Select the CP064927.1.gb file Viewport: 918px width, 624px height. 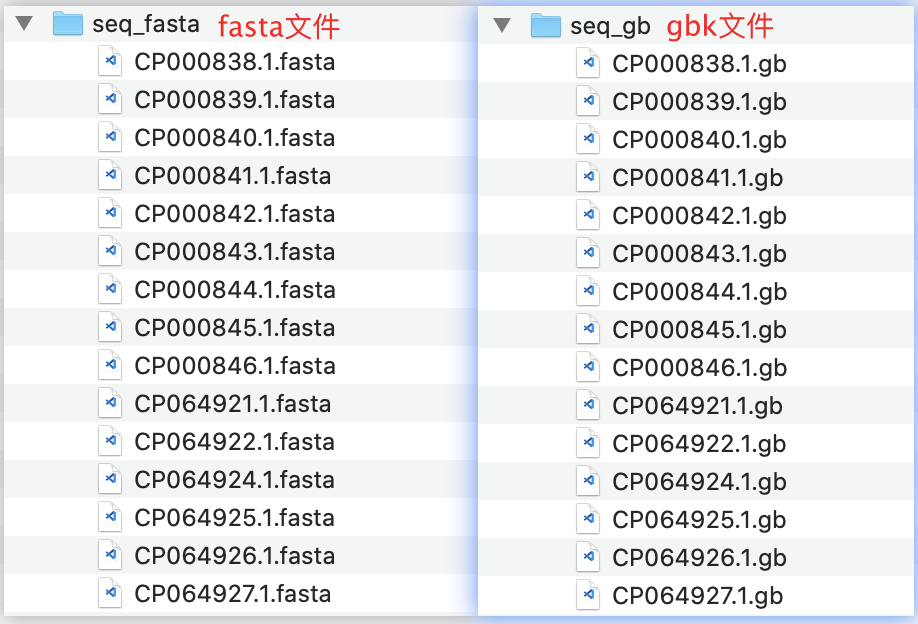coord(697,596)
